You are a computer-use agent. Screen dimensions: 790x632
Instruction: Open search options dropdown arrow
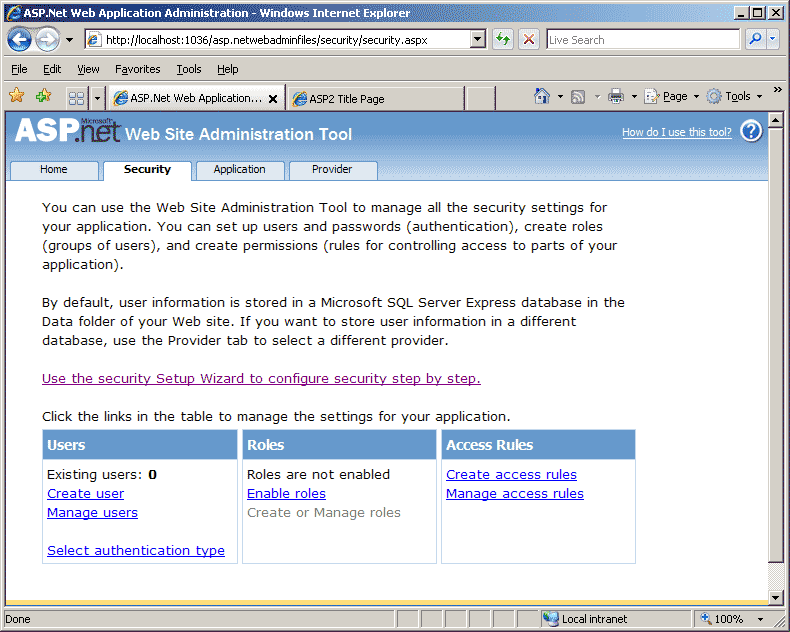(773, 39)
